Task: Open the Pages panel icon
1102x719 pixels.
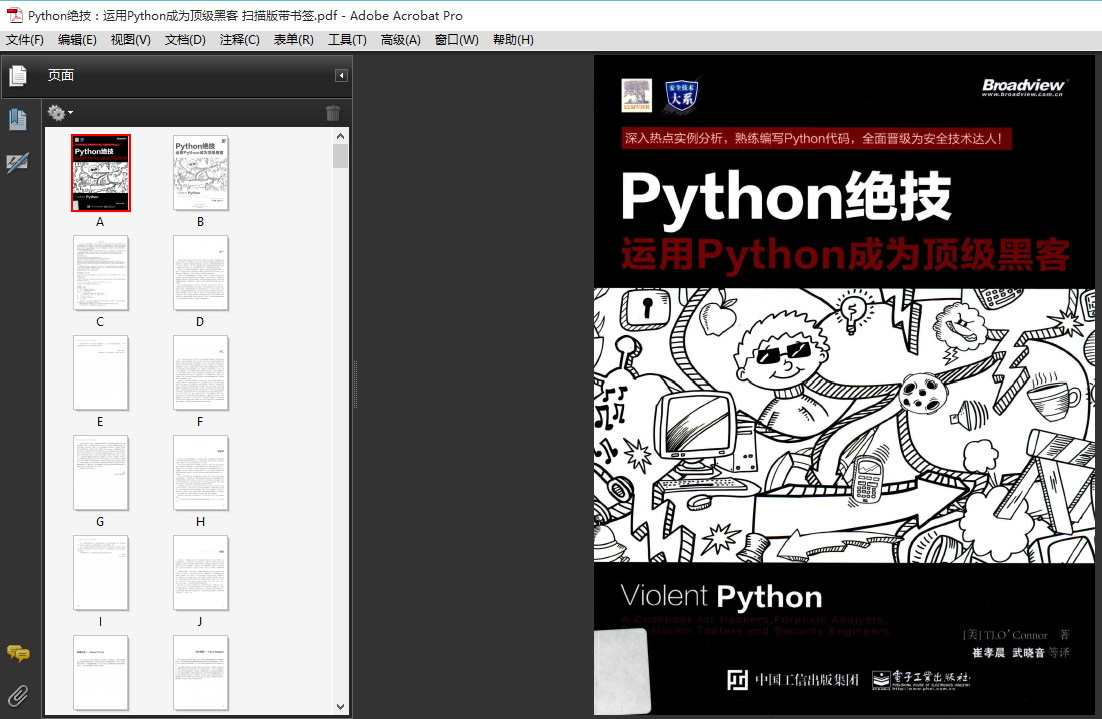Action: coord(18,75)
